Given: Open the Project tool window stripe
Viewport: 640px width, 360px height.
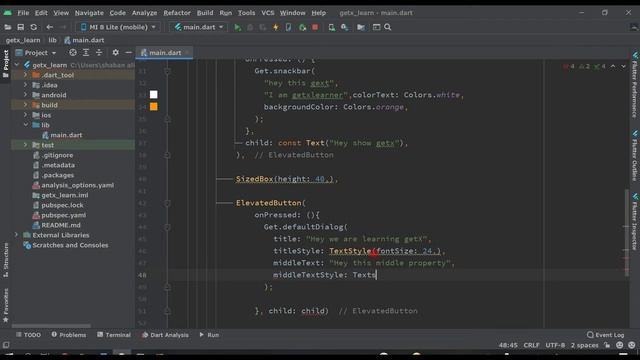Looking at the screenshot, I should pos(6,64).
